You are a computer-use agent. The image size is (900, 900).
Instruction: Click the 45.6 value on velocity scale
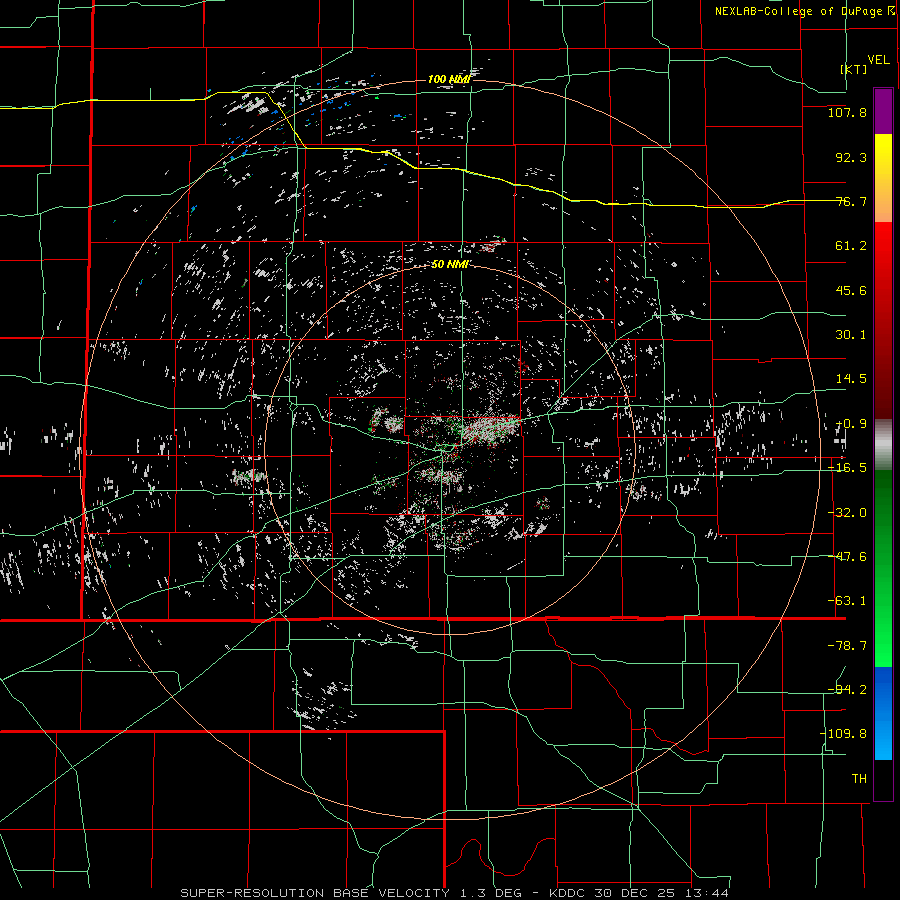coord(851,290)
